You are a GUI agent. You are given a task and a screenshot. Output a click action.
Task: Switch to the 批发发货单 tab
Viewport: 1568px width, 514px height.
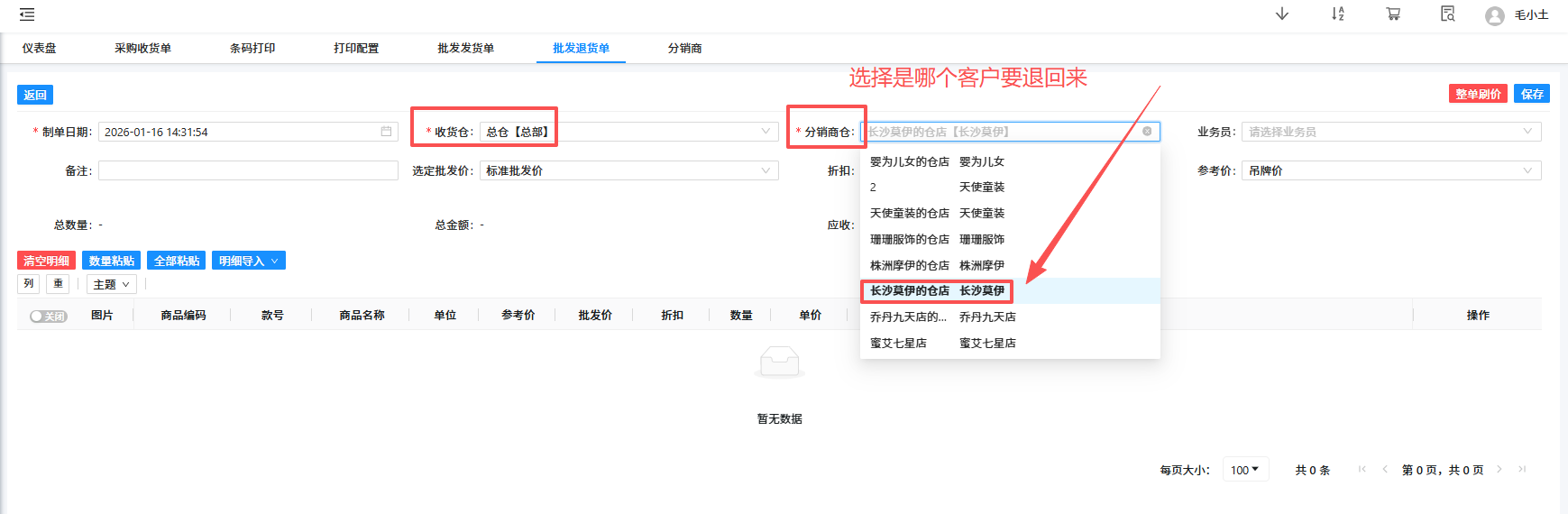(465, 49)
